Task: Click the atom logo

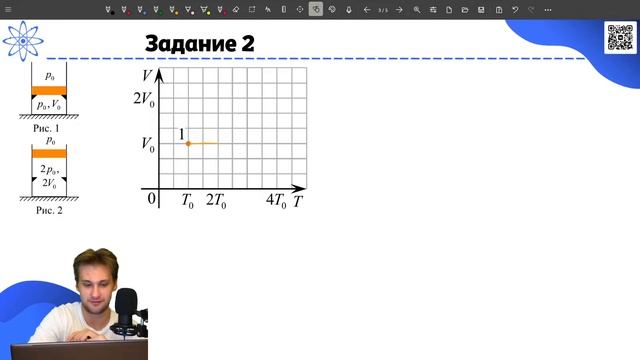Action: [x=23, y=41]
